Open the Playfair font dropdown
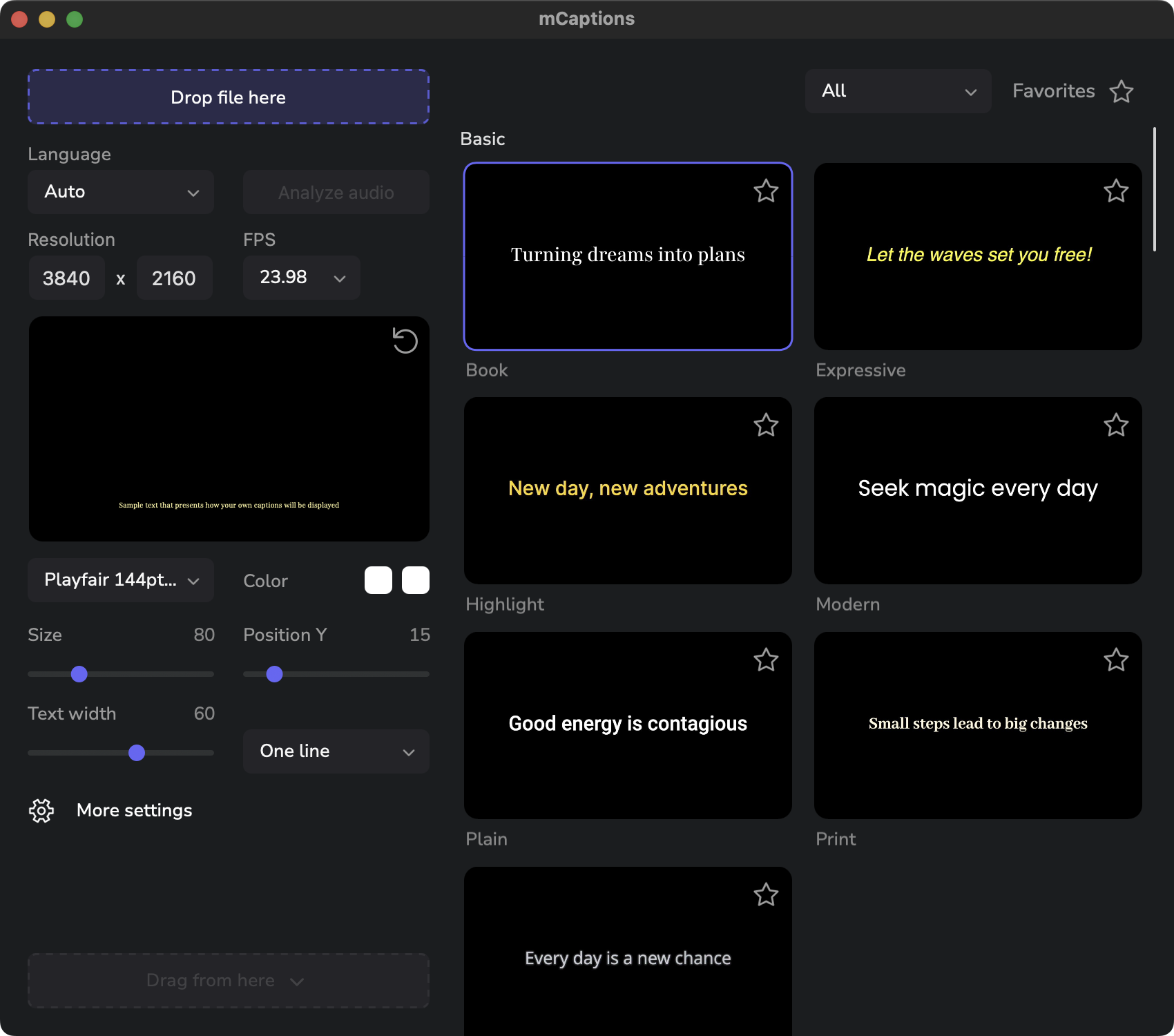The image size is (1174, 1036). tap(121, 580)
